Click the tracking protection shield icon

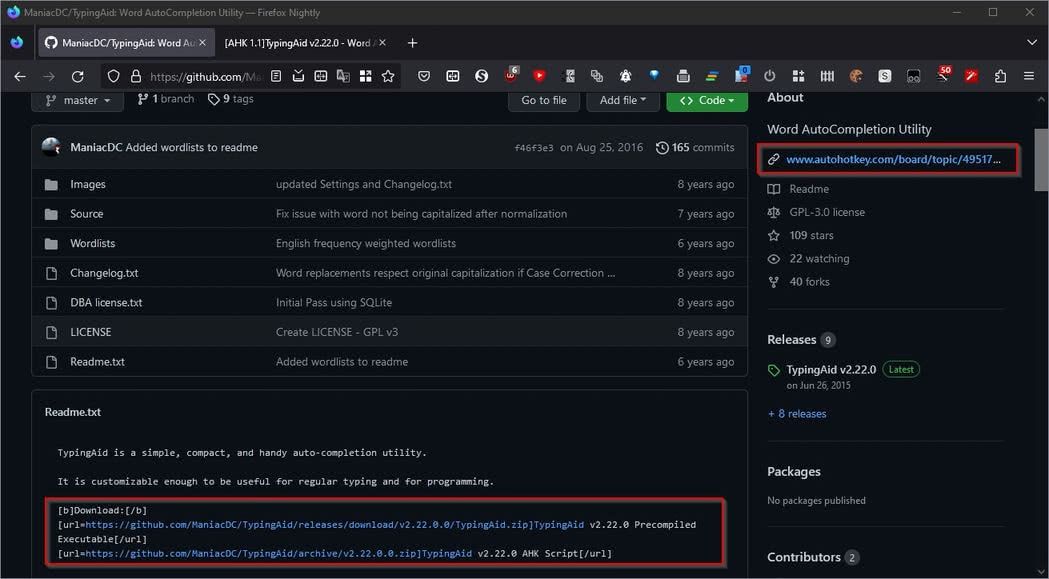(113, 76)
